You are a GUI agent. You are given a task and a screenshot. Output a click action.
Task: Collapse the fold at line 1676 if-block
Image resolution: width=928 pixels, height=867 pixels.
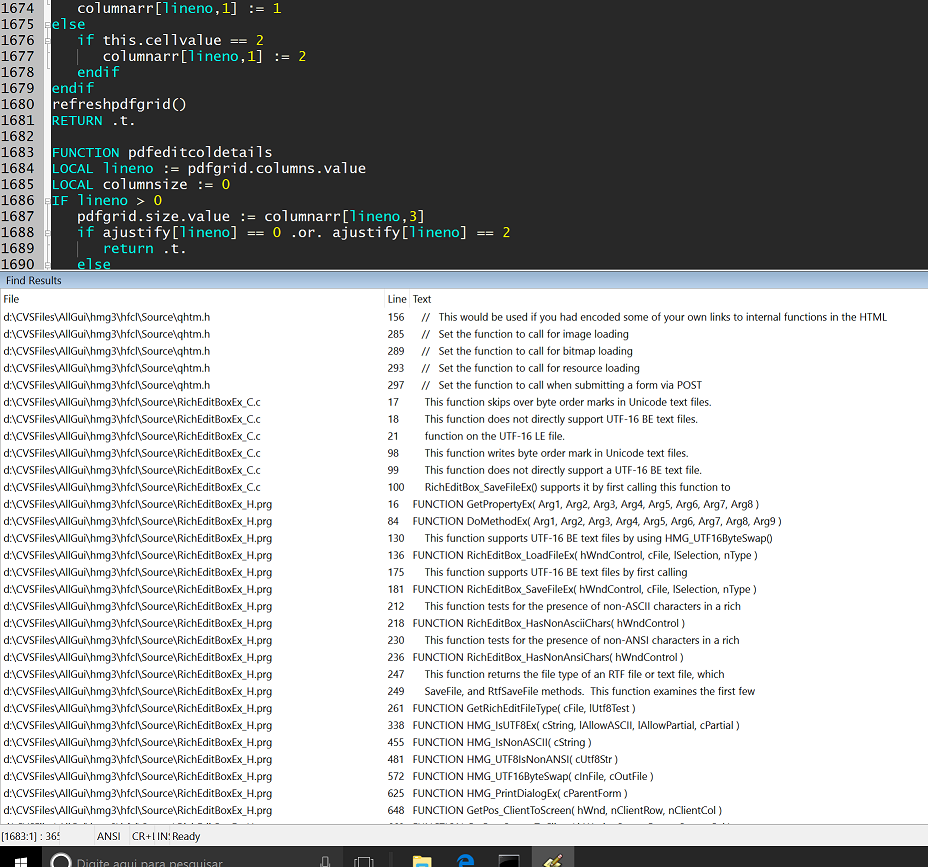click(47, 40)
